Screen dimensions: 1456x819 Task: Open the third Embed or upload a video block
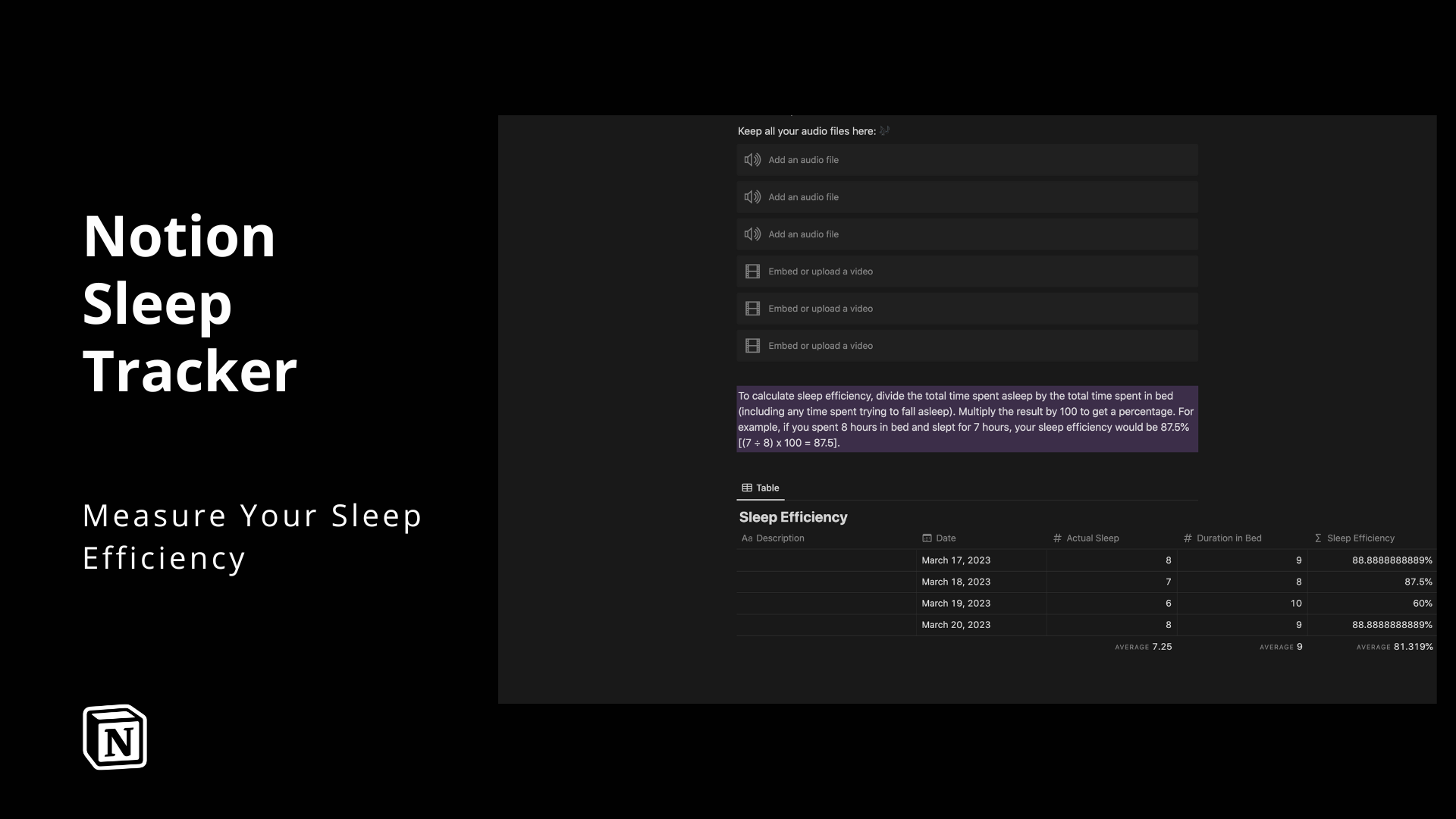point(967,346)
